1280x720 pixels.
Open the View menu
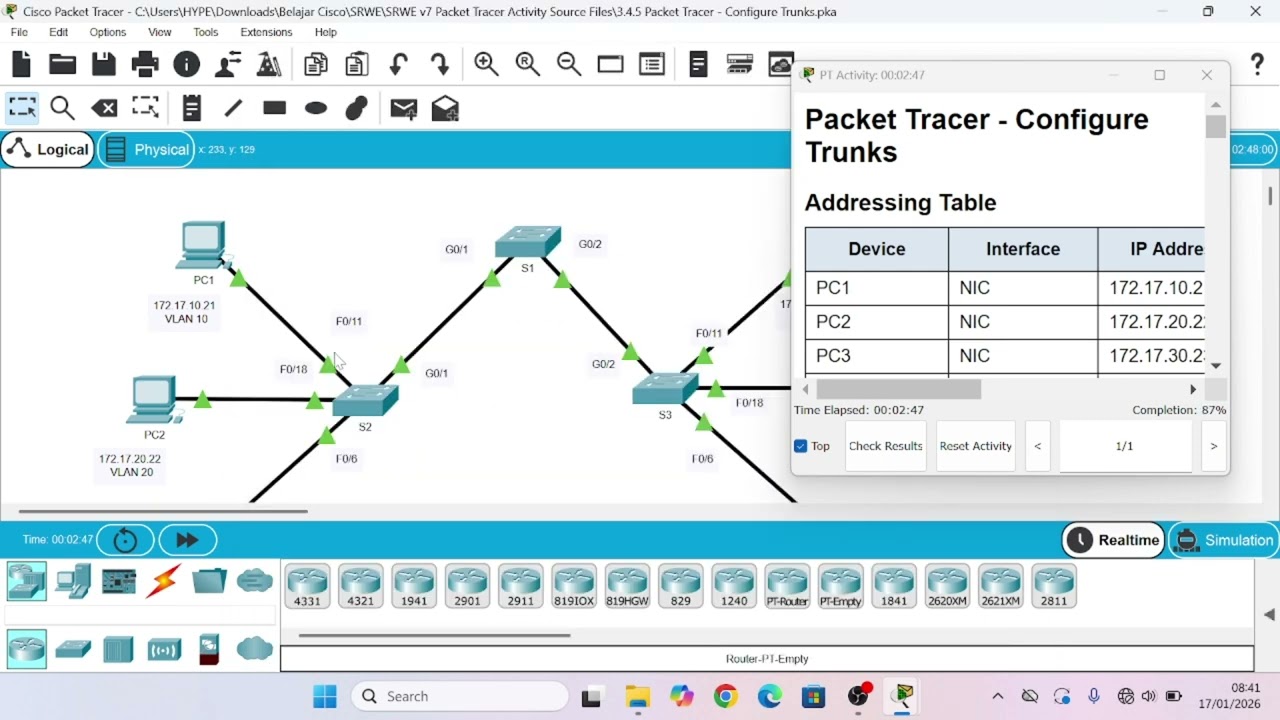pos(160,32)
